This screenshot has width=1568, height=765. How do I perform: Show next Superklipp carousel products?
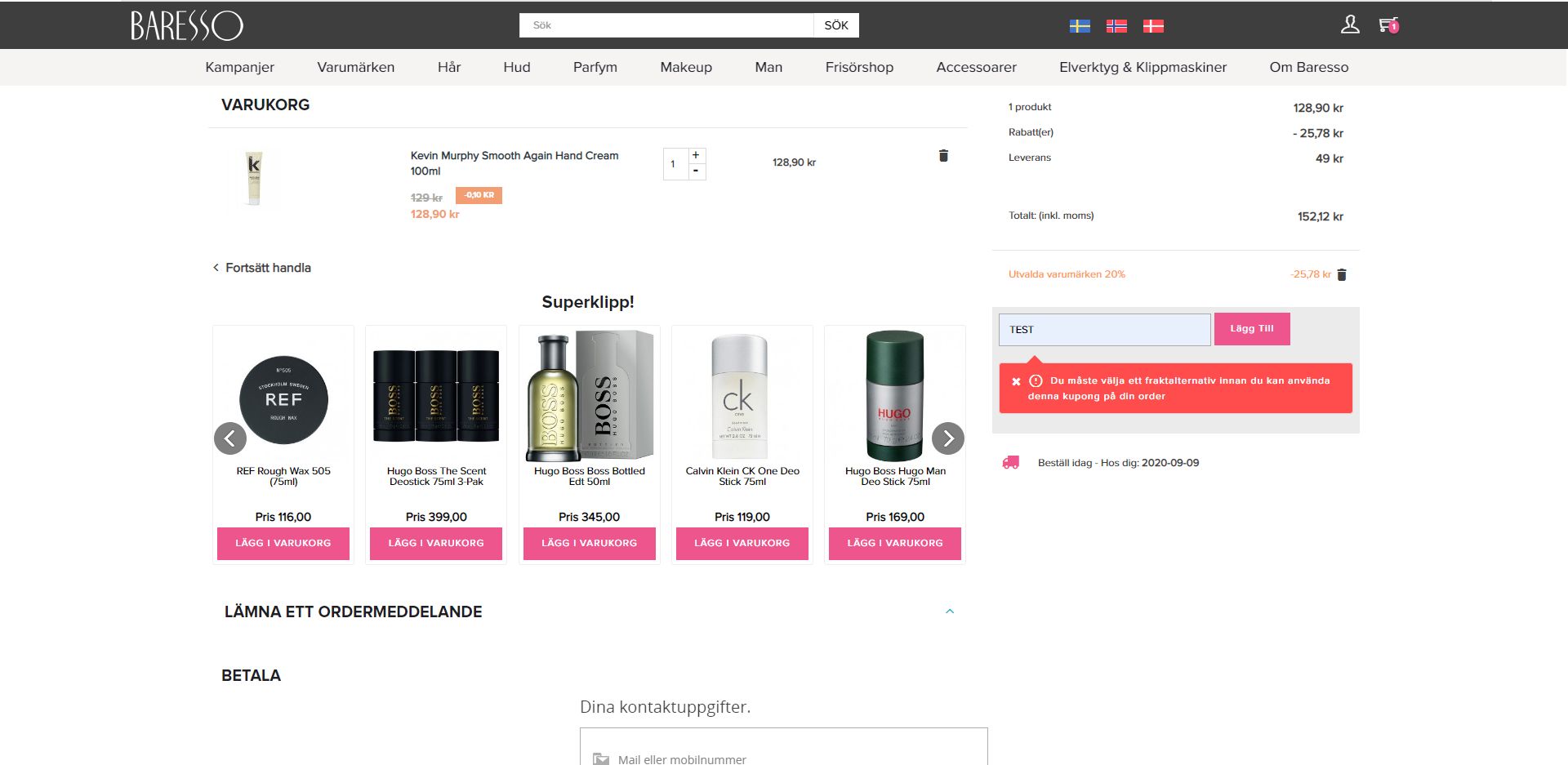pyautogui.click(x=947, y=438)
